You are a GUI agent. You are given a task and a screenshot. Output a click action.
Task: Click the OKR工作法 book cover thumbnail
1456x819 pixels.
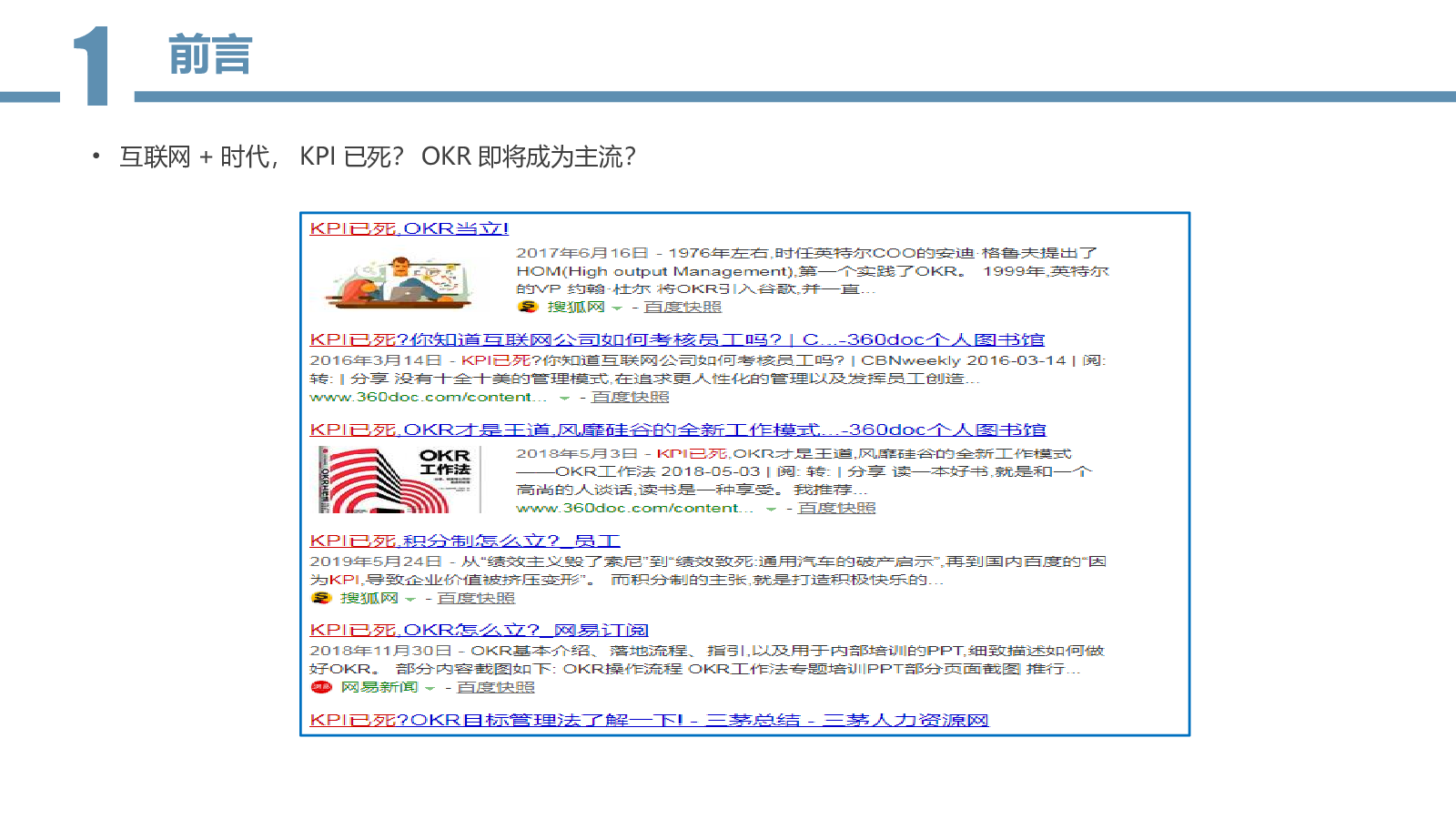coord(399,480)
